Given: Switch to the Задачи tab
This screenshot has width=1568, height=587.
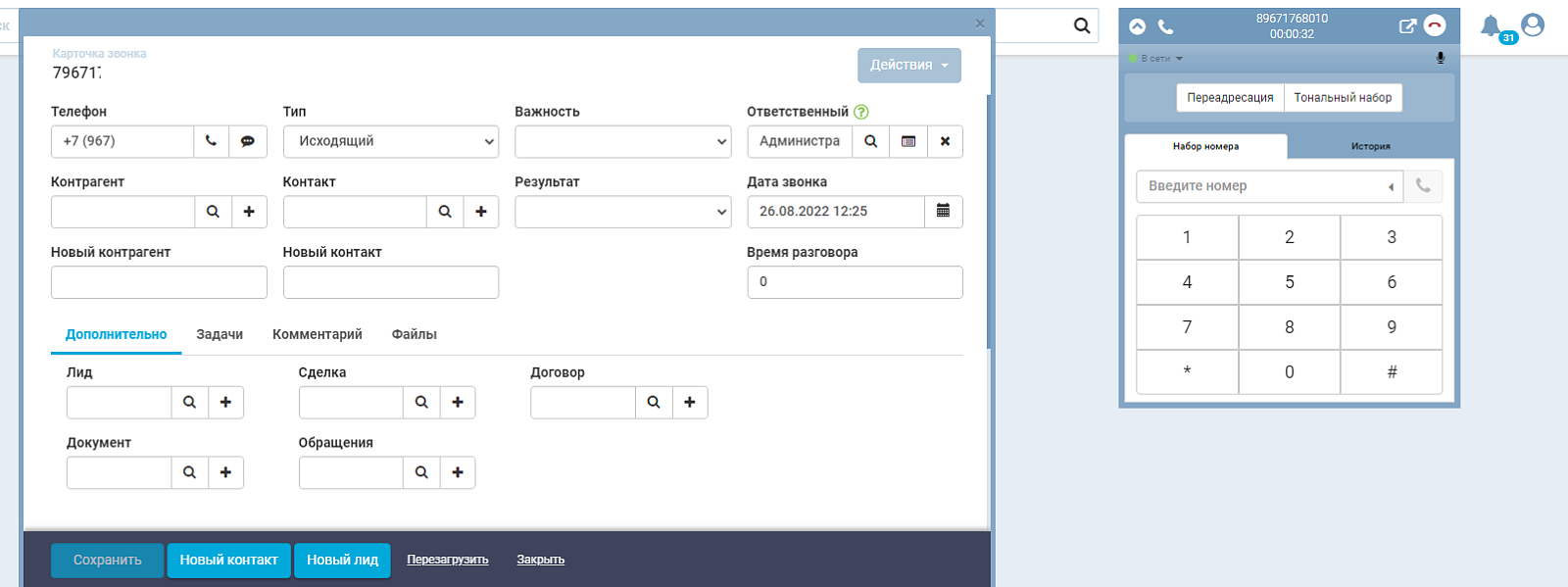Looking at the screenshot, I should (220, 334).
